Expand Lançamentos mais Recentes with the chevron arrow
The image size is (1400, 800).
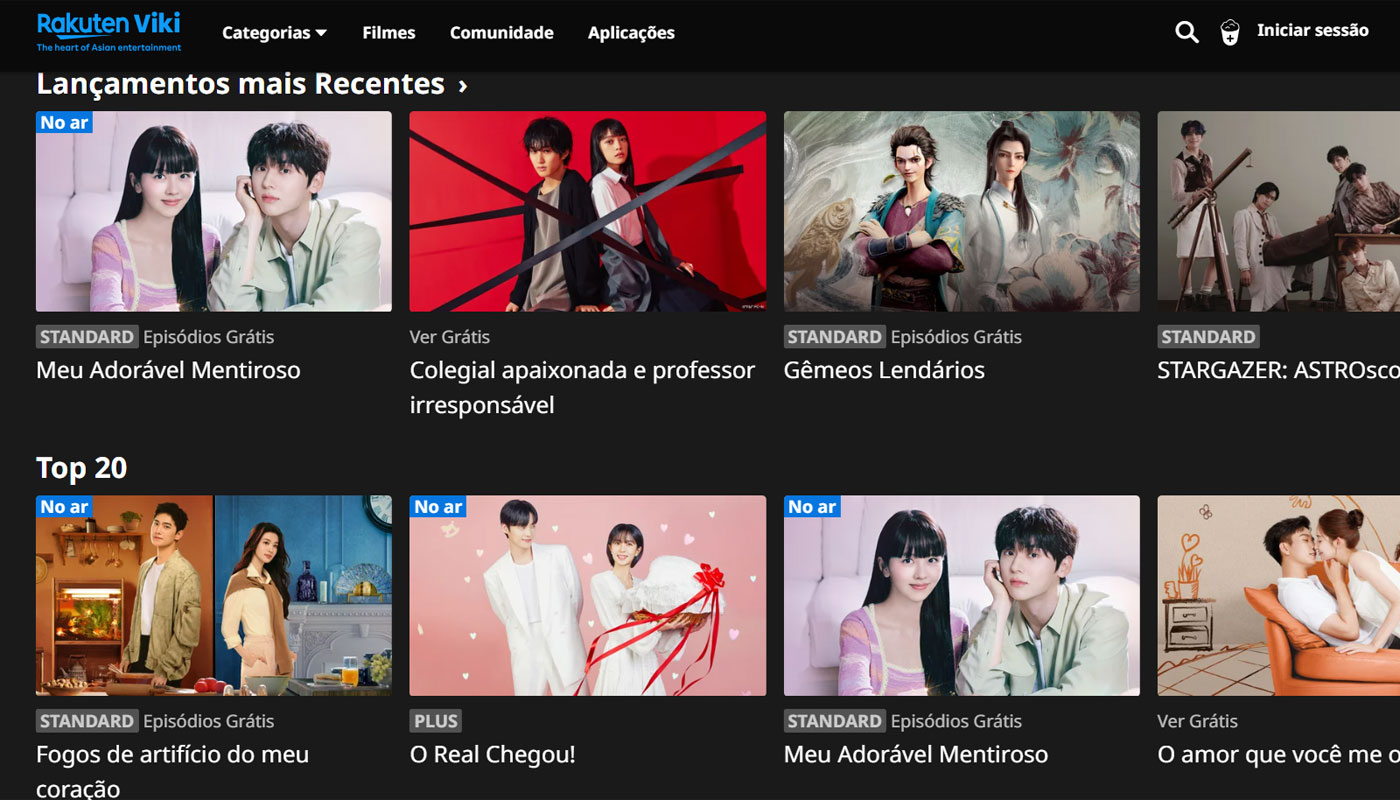[x=463, y=86]
